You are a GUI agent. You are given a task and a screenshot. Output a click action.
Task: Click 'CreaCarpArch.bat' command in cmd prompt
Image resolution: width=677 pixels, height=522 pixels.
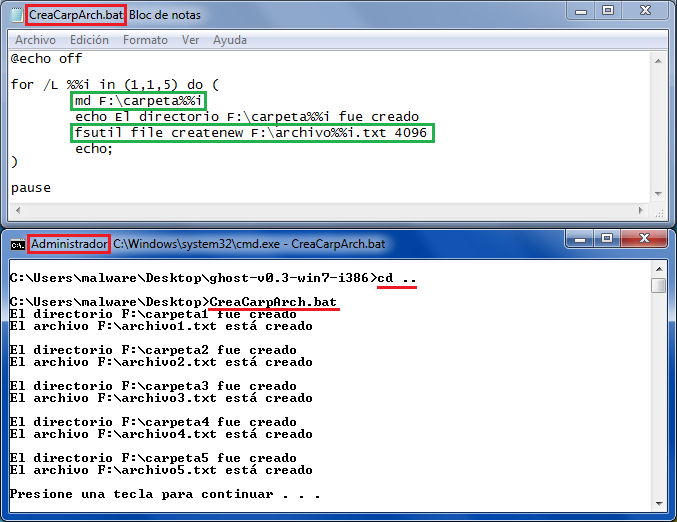(x=273, y=302)
